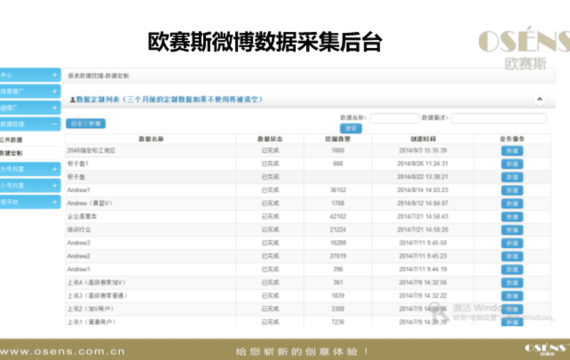This screenshot has height=360, width=570.
Task: Focus the 数据描述 search field
Action: coord(499,118)
